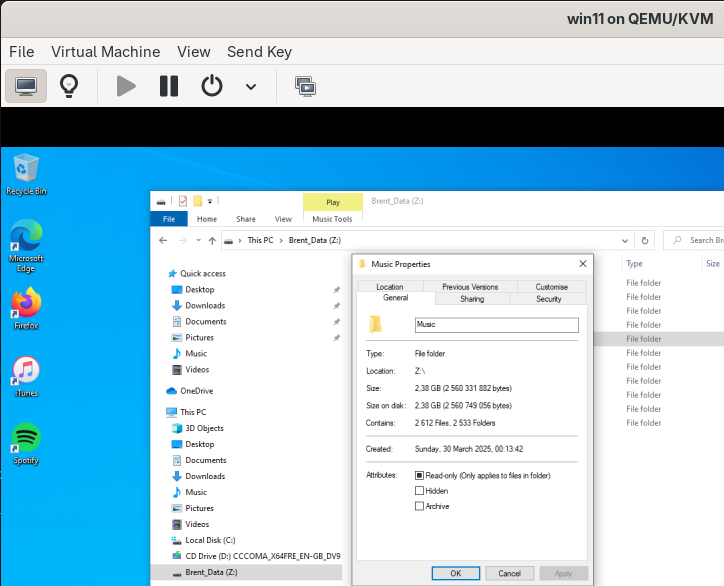Click Brent_Data (Z:) in address breadcrumb
The height and width of the screenshot is (586, 724).
(x=315, y=240)
